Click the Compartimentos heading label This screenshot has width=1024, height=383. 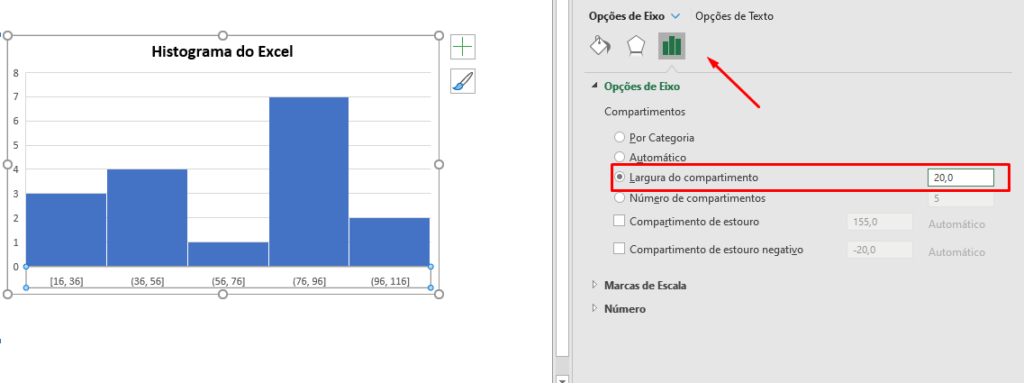pyautogui.click(x=645, y=112)
